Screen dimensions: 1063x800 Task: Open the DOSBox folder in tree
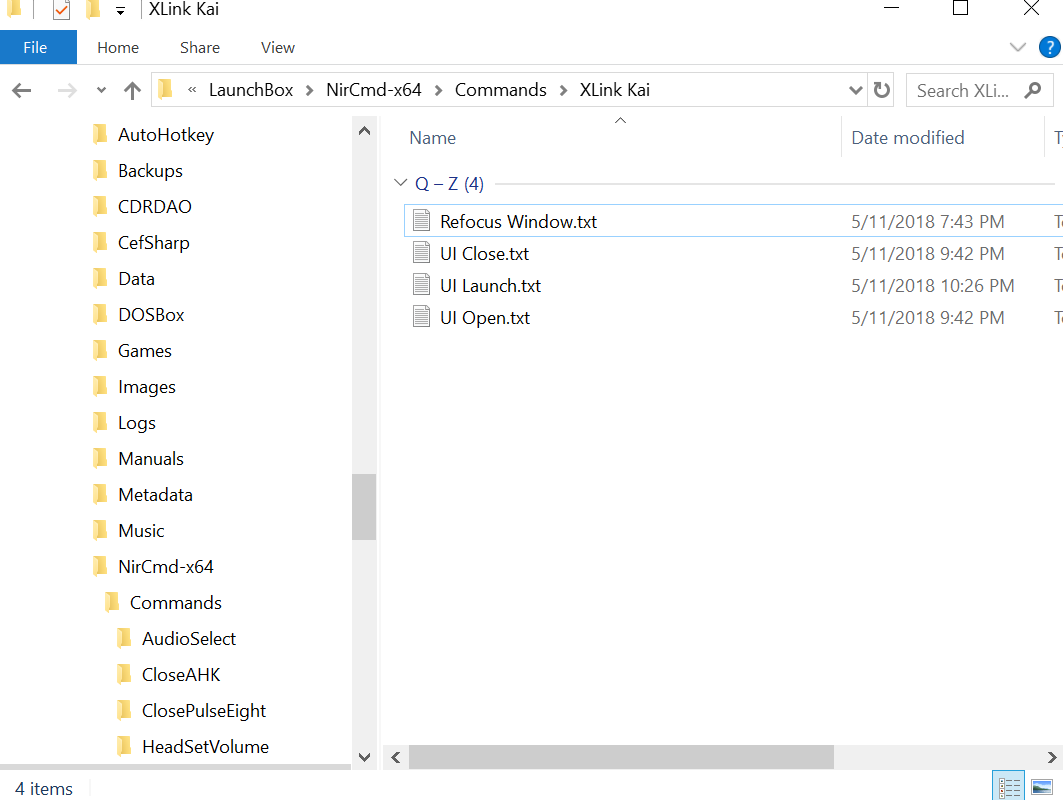pyautogui.click(x=151, y=314)
